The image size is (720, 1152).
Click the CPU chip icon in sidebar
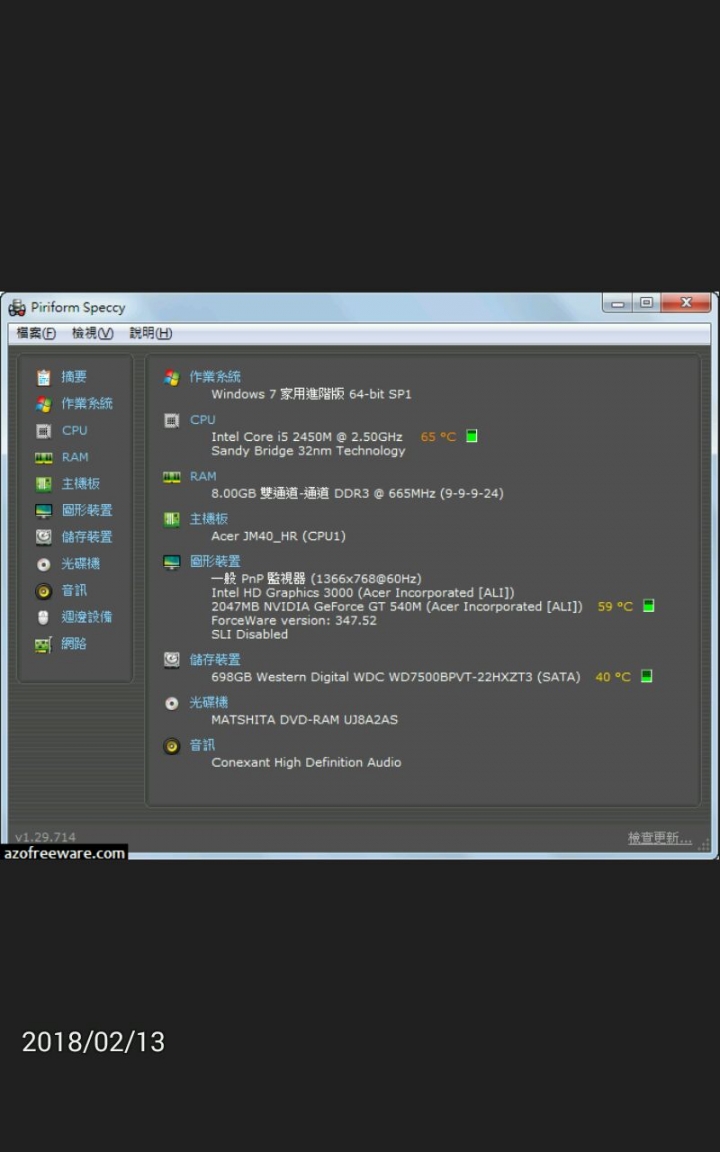(43, 431)
